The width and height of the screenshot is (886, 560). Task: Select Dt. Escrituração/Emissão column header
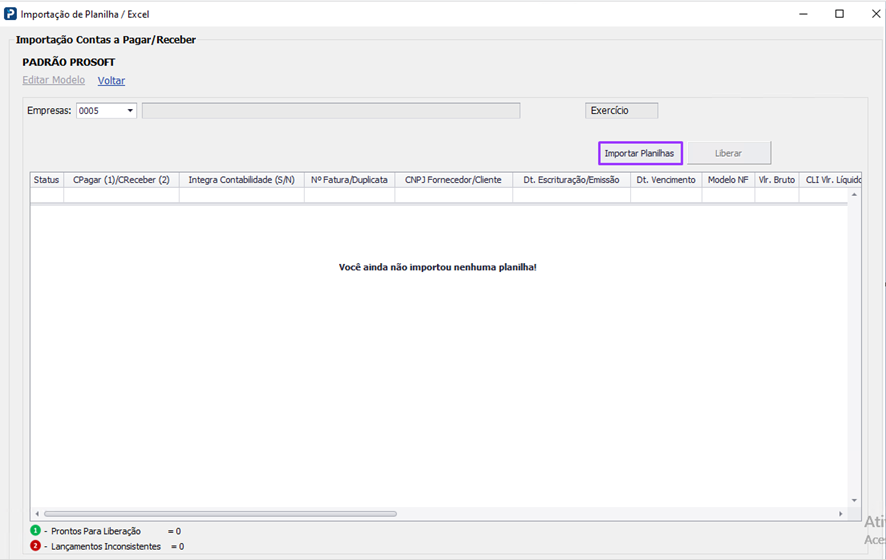[x=571, y=180]
